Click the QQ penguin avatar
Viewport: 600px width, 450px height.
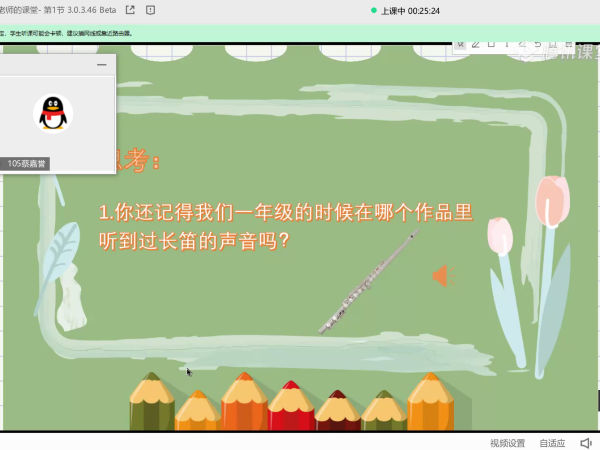click(x=53, y=113)
